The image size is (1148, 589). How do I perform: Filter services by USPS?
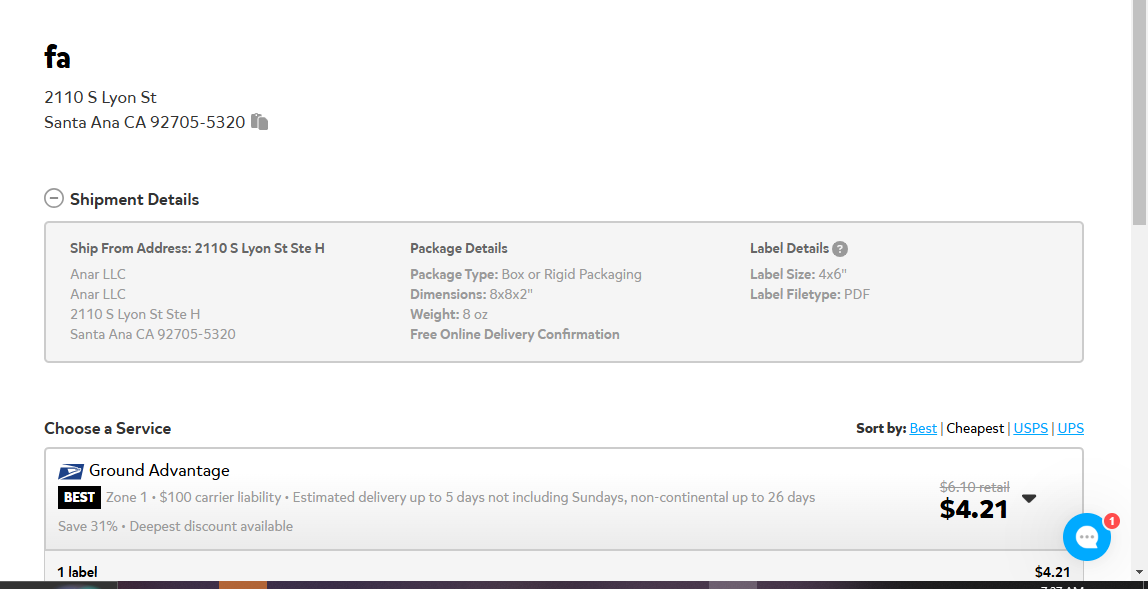[1031, 429]
